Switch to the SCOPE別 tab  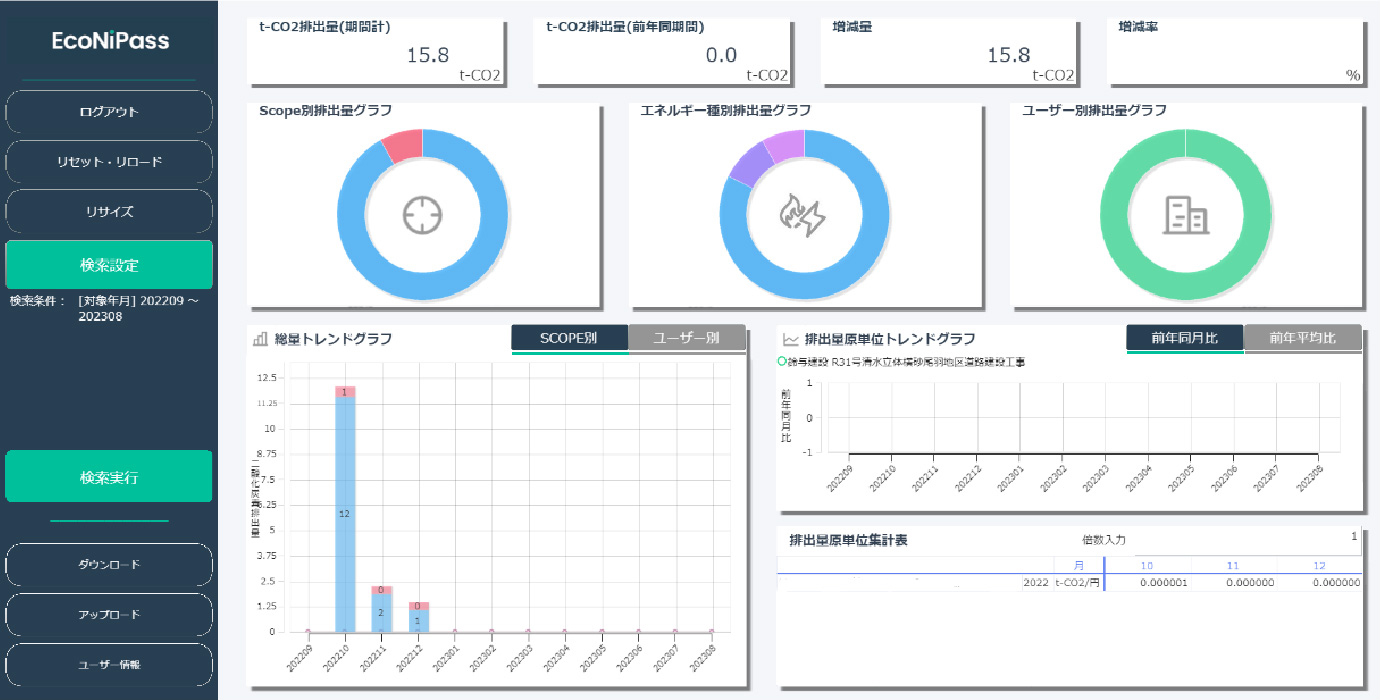[569, 338]
